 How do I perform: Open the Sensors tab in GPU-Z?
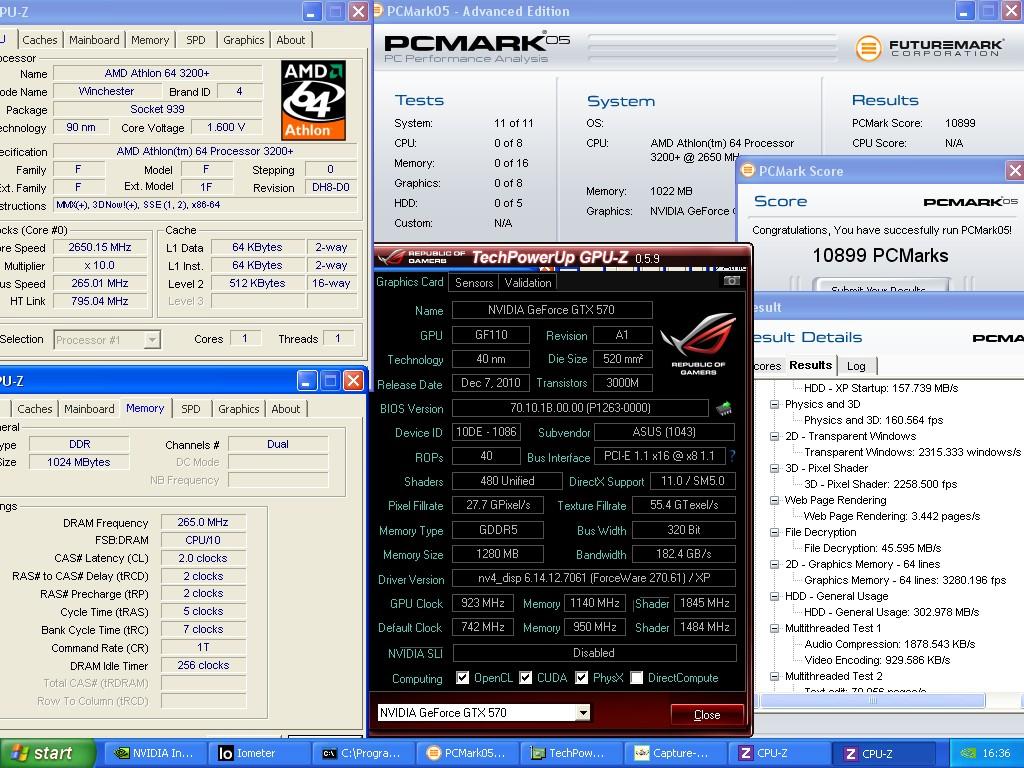pos(474,283)
